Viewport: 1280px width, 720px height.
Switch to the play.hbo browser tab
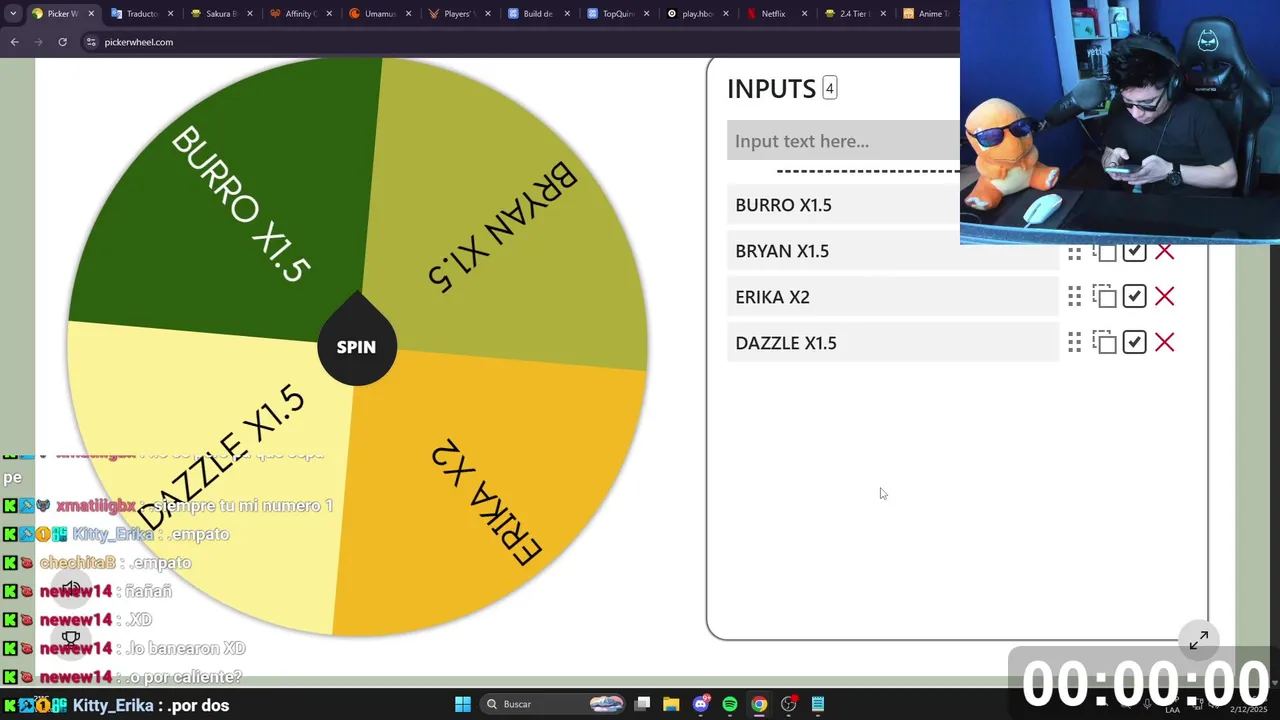(x=697, y=14)
